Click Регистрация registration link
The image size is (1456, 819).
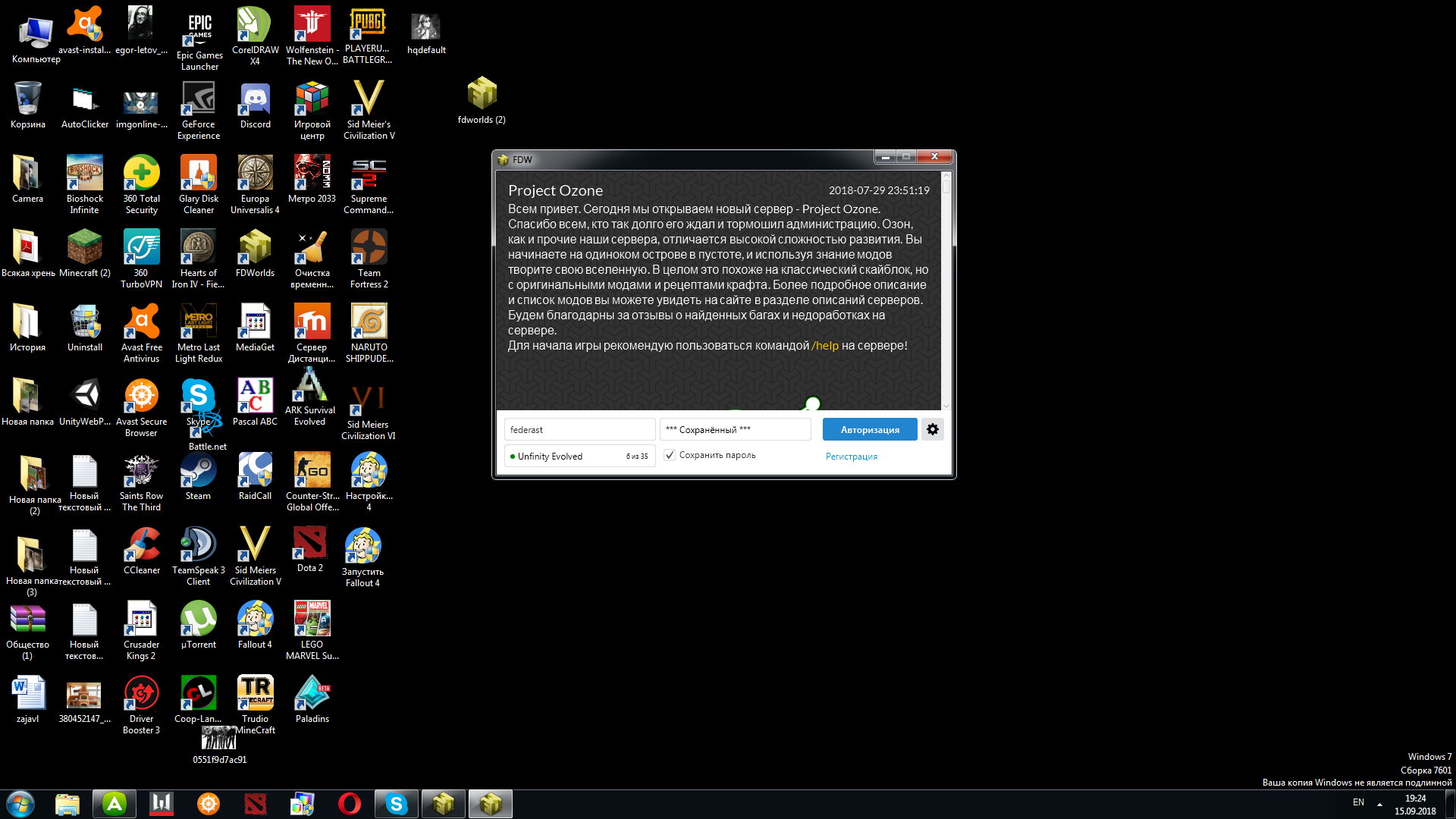(x=851, y=456)
